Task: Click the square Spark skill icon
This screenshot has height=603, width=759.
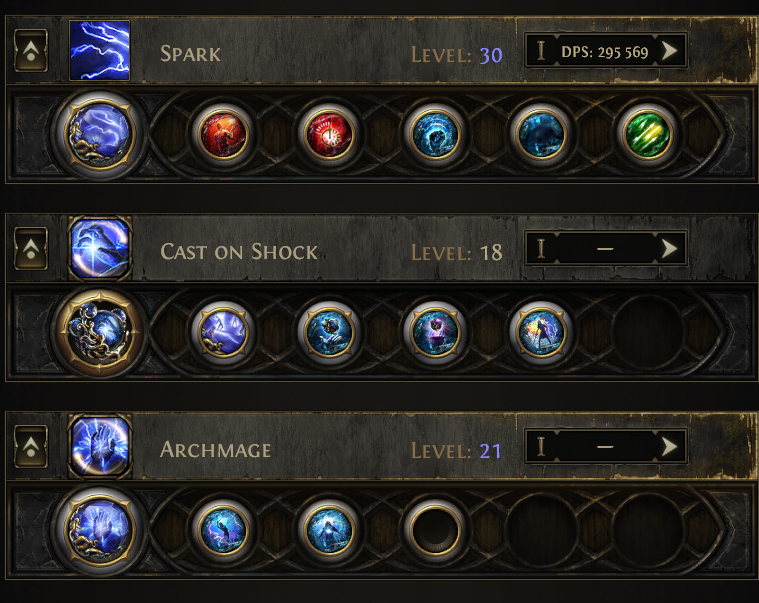Action: (99, 51)
